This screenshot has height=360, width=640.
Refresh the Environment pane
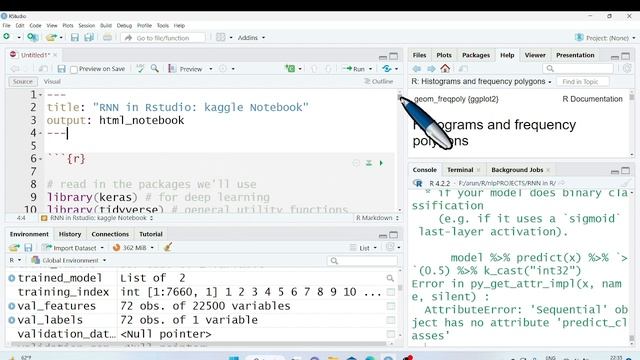coord(390,247)
